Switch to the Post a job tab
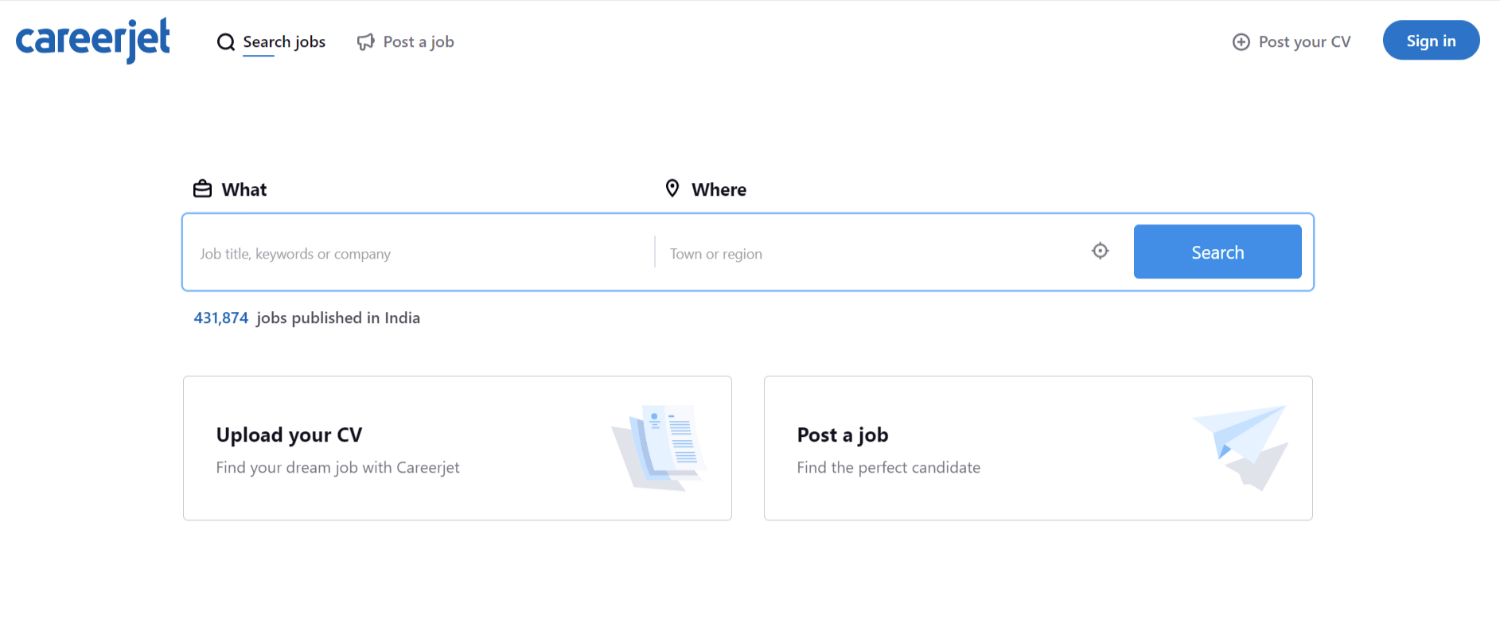 [418, 41]
